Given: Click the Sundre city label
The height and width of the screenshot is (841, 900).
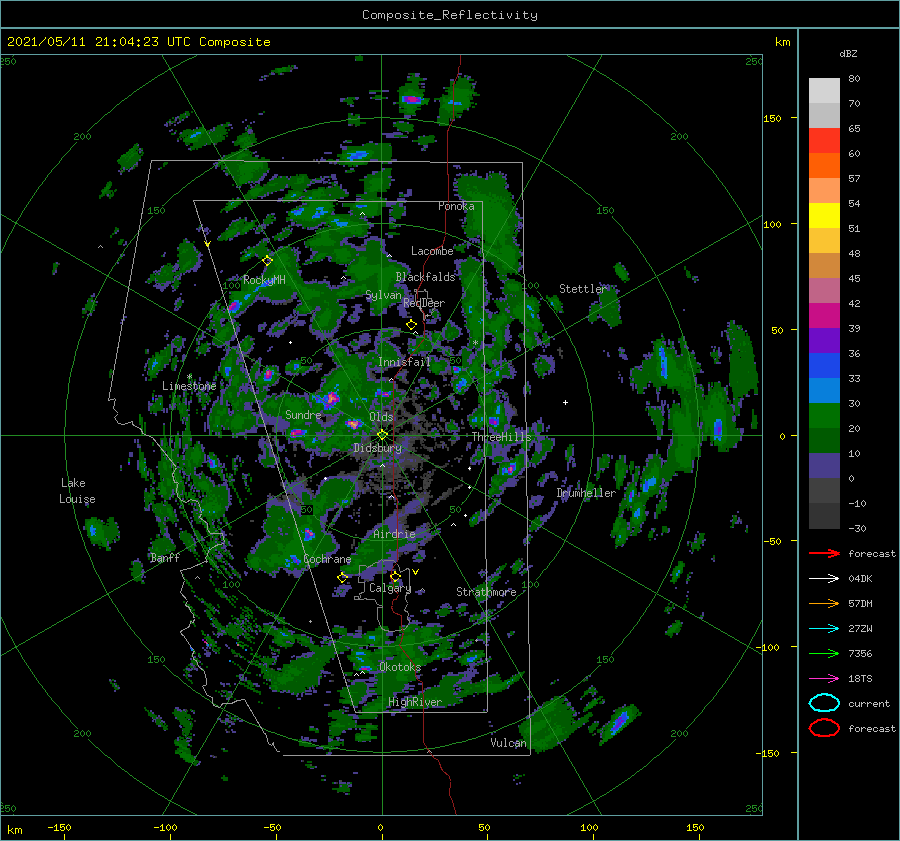Looking at the screenshot, I should coord(303,415).
